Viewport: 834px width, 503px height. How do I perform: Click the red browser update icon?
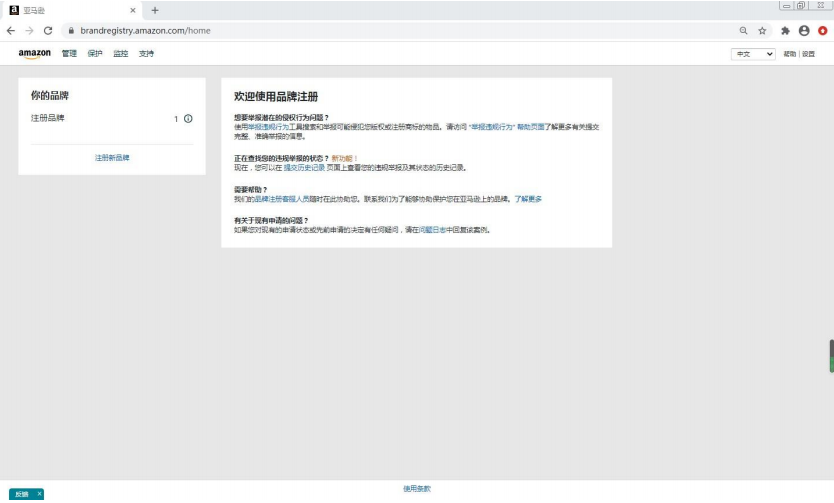click(x=823, y=31)
